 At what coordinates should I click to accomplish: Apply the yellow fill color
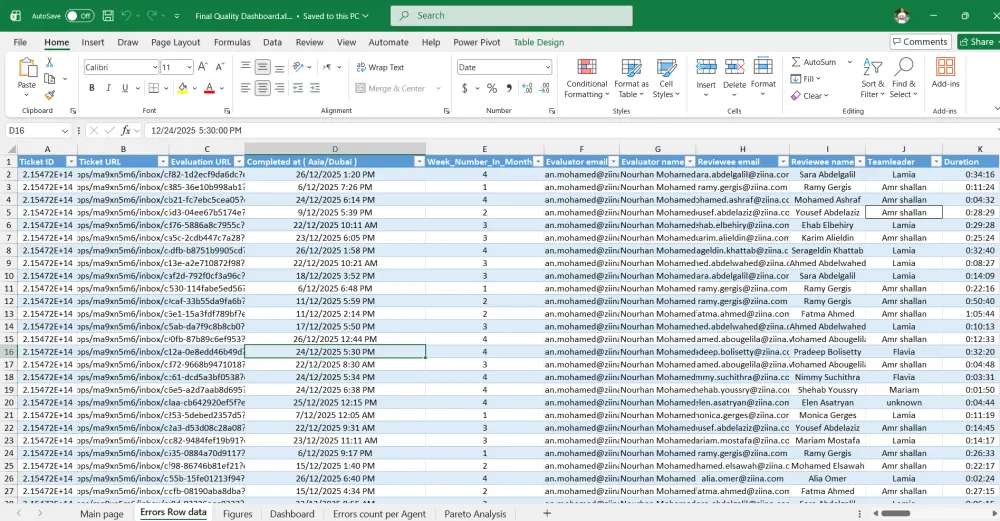(182, 88)
